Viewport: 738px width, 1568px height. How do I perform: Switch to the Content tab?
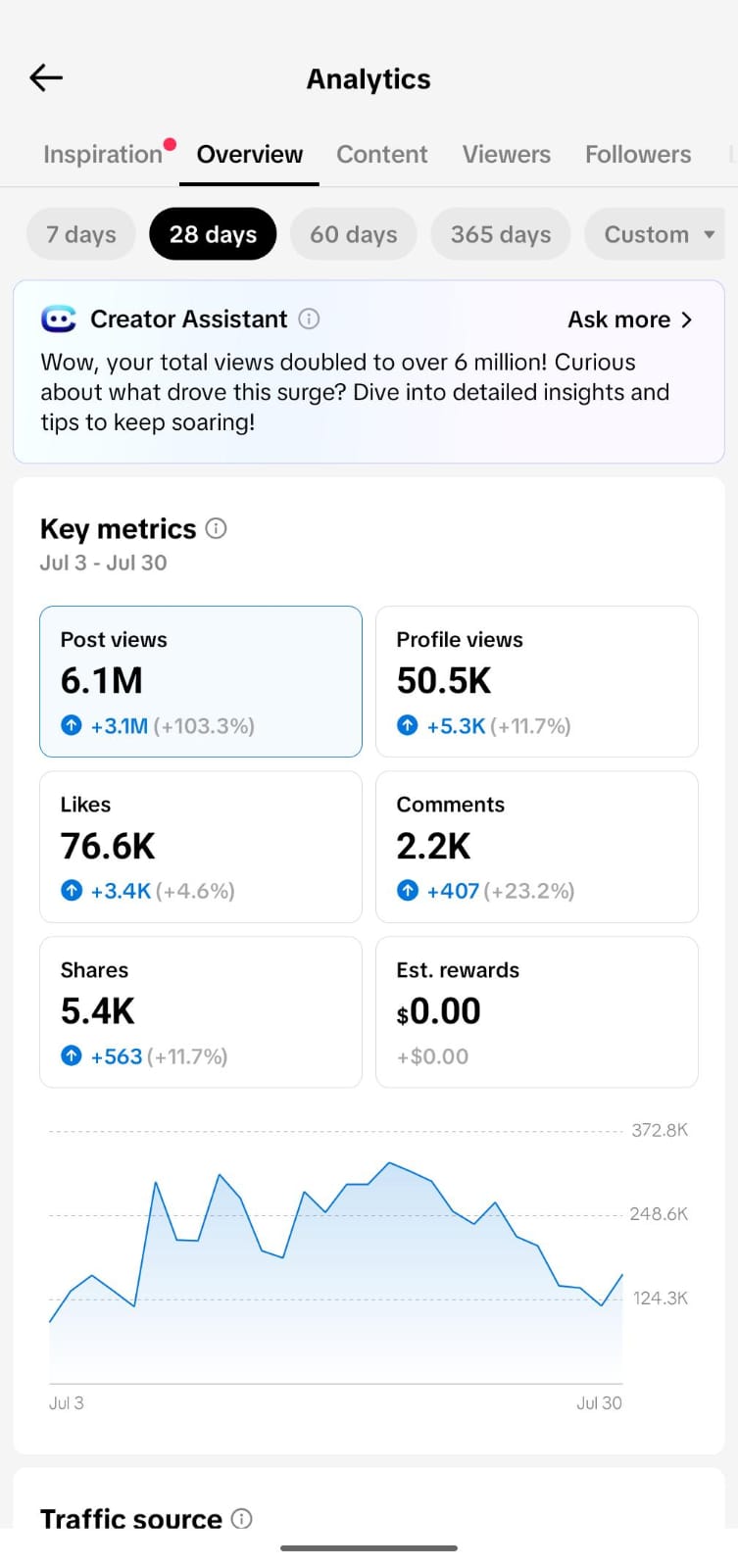tap(382, 154)
